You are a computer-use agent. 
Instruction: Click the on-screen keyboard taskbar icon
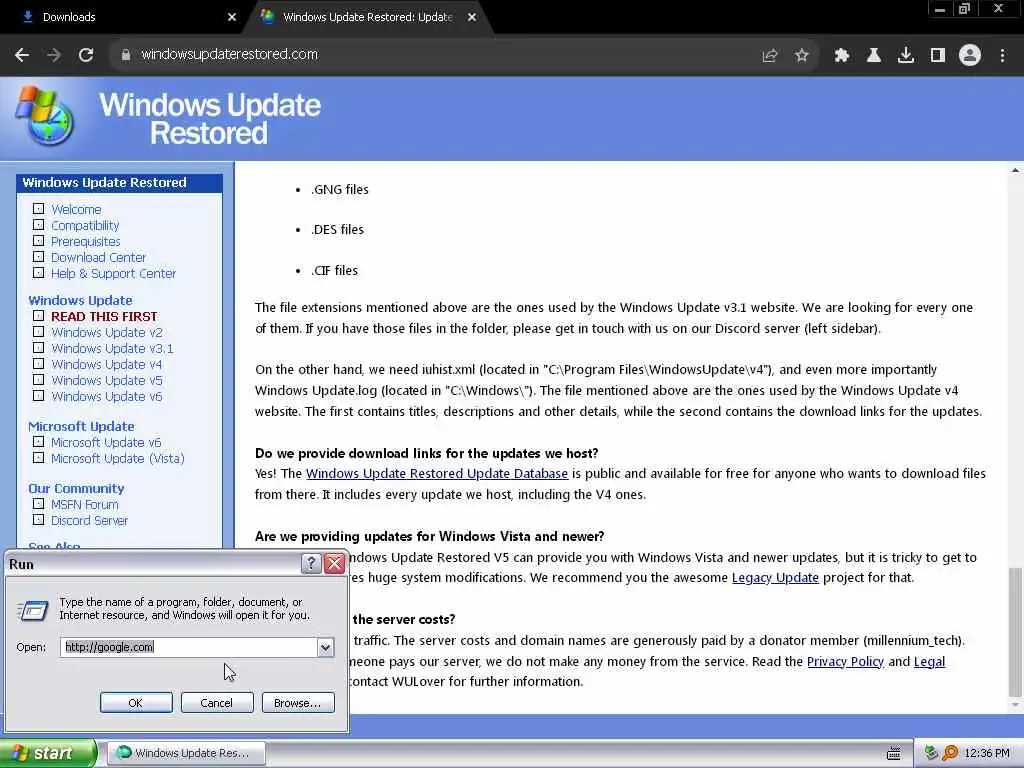click(893, 754)
